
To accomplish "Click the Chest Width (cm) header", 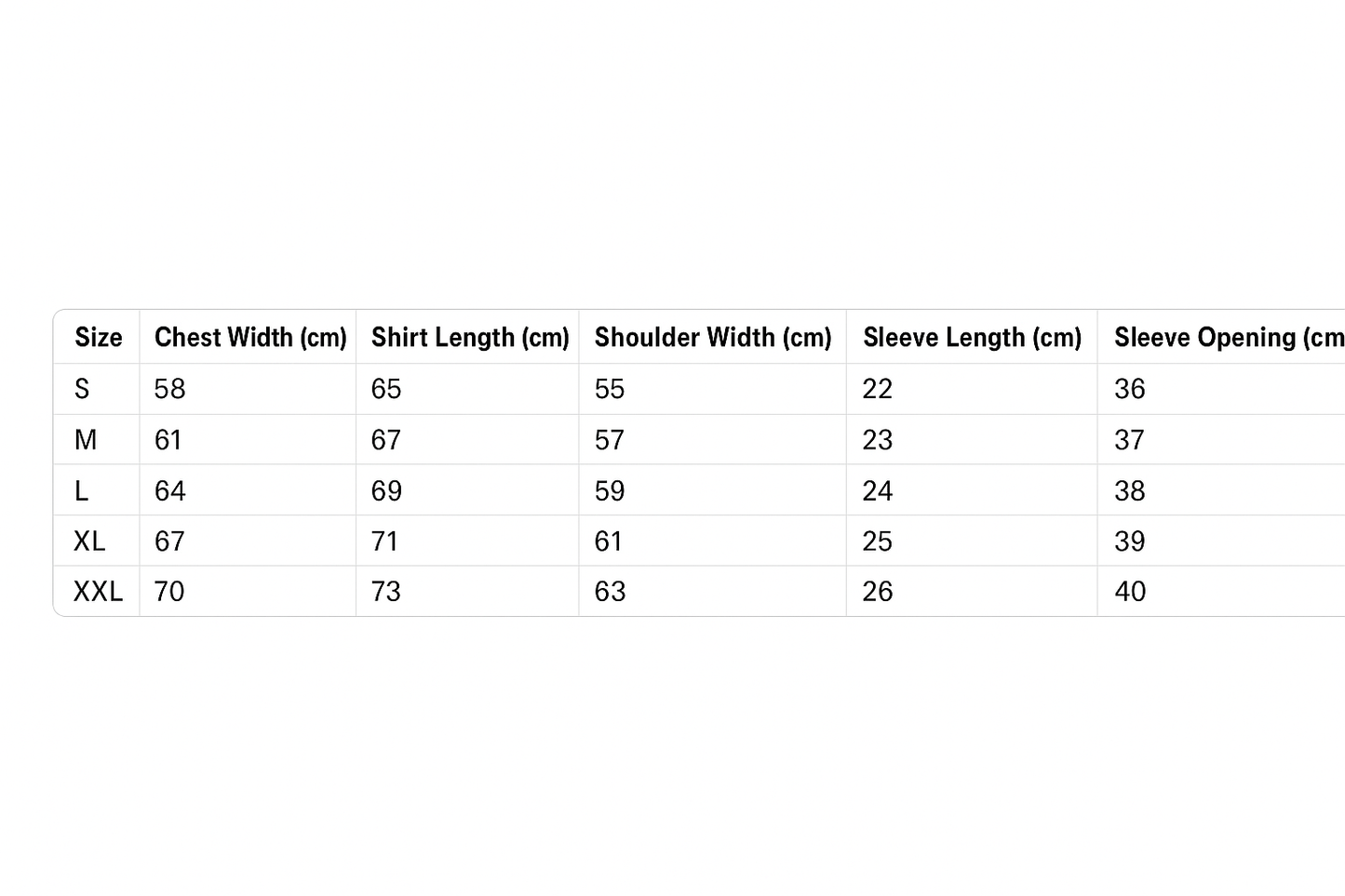I will pyautogui.click(x=249, y=337).
